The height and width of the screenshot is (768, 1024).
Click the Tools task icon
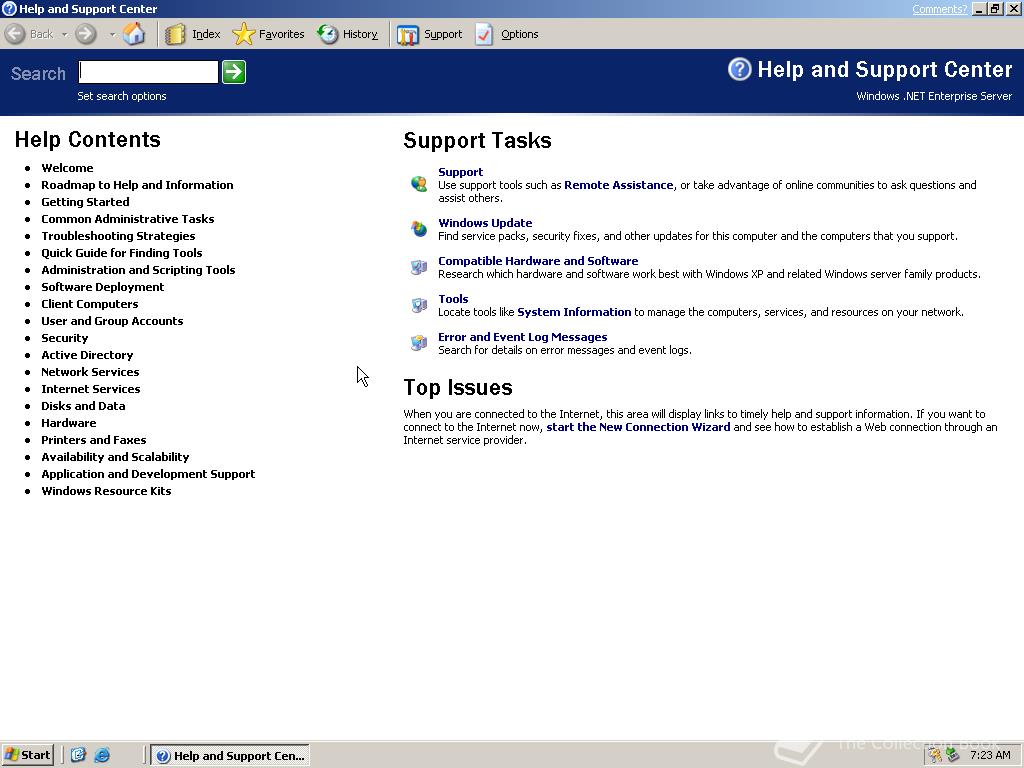pyautogui.click(x=419, y=305)
